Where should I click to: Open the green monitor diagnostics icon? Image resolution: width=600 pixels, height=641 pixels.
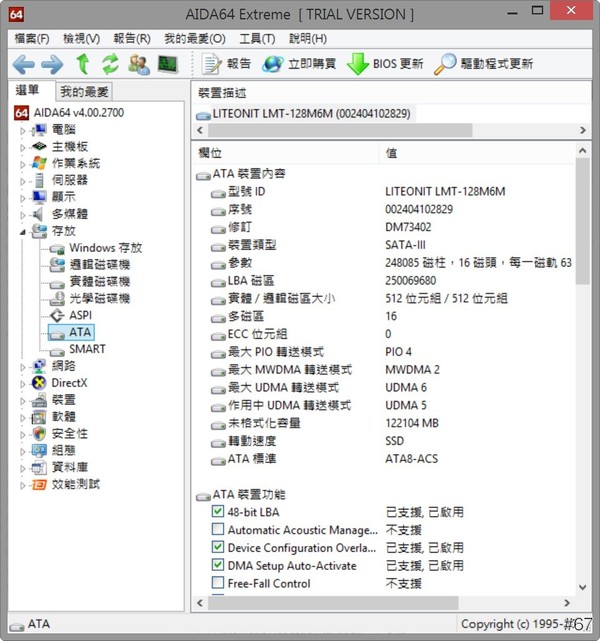[168, 64]
